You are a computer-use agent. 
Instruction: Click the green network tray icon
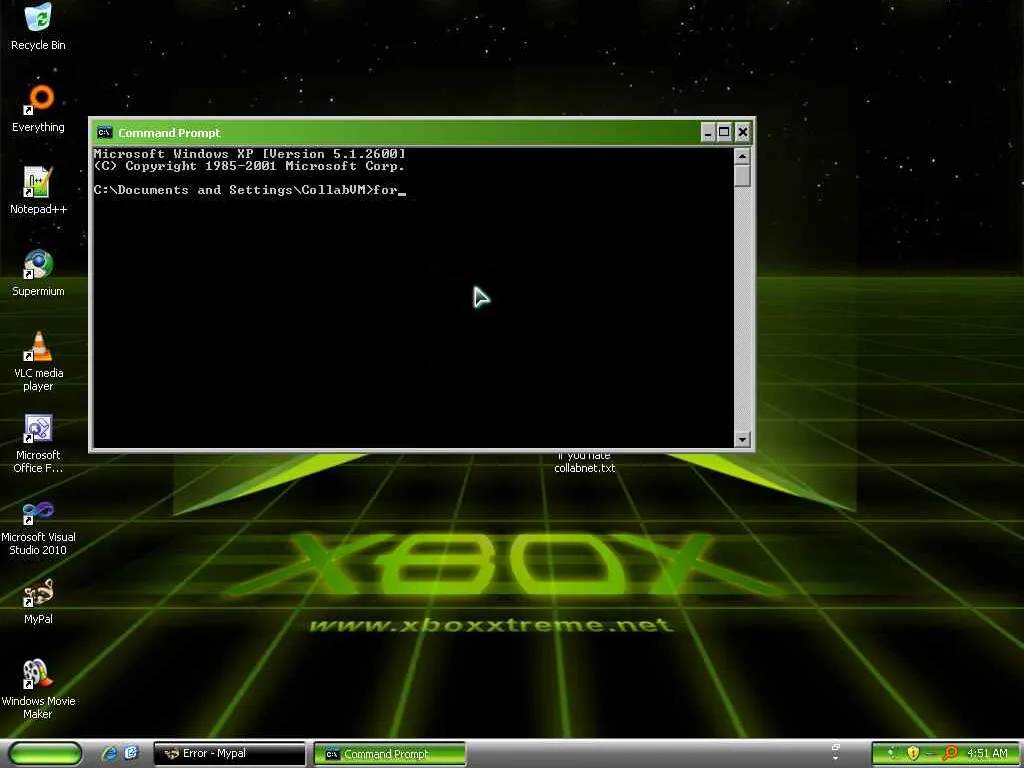pyautogui.click(x=892, y=753)
